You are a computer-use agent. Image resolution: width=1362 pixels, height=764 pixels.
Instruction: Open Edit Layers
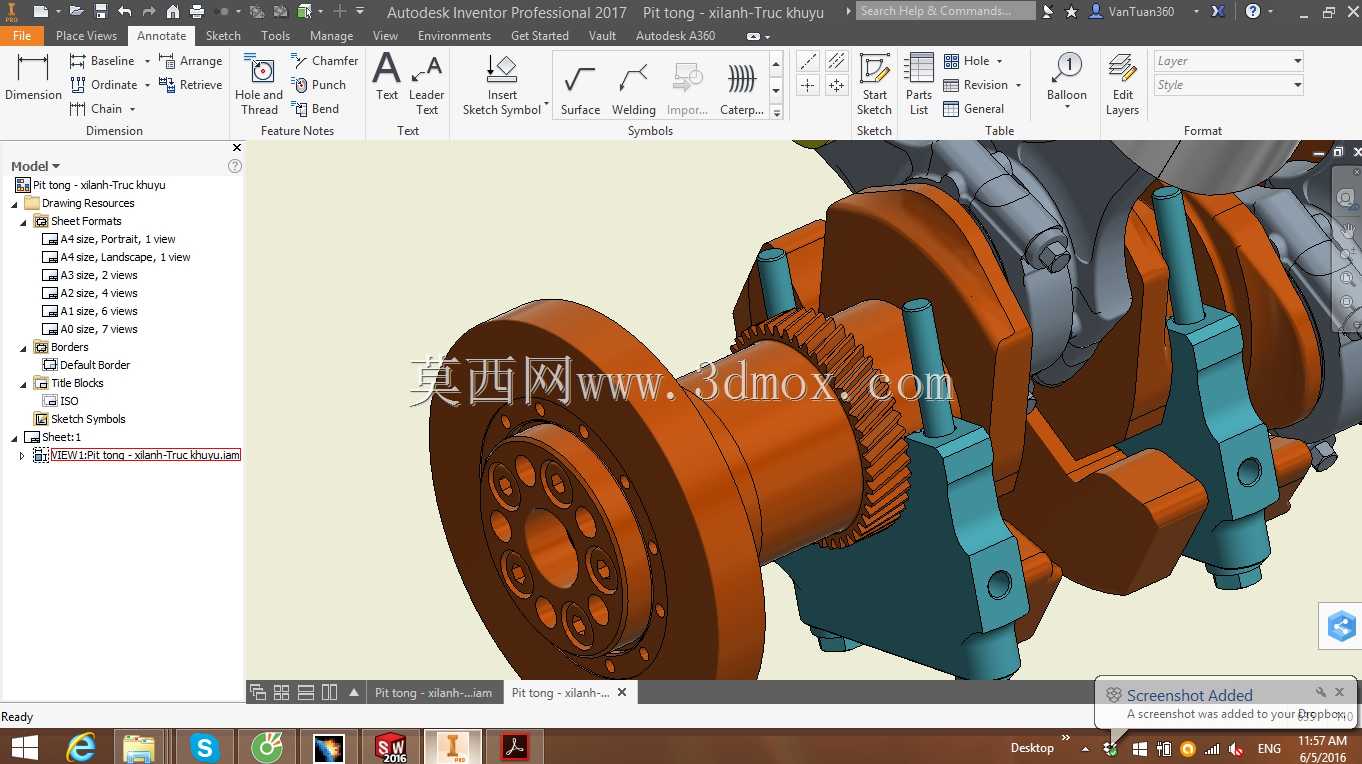pyautogui.click(x=1123, y=85)
